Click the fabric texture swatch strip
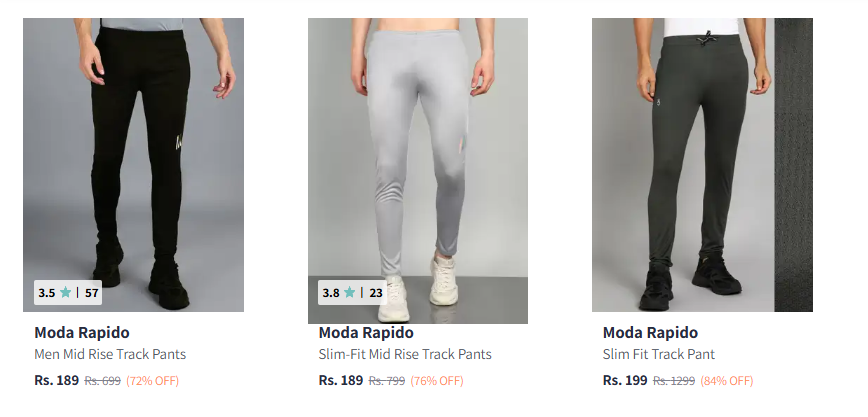Viewport: 868px width, 417px height. click(794, 164)
